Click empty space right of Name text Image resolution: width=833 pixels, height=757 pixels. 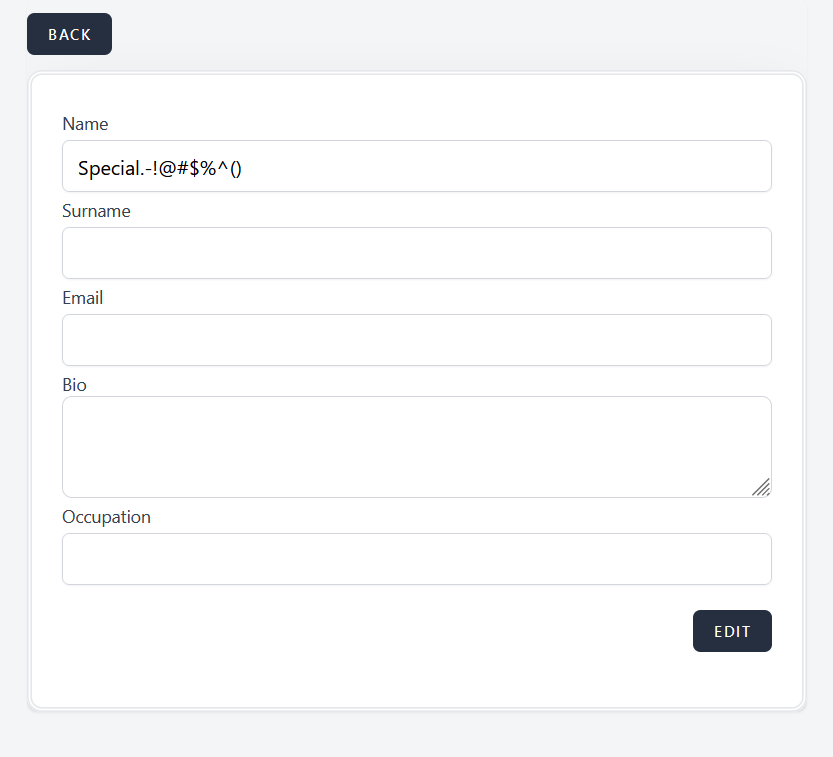click(x=500, y=166)
